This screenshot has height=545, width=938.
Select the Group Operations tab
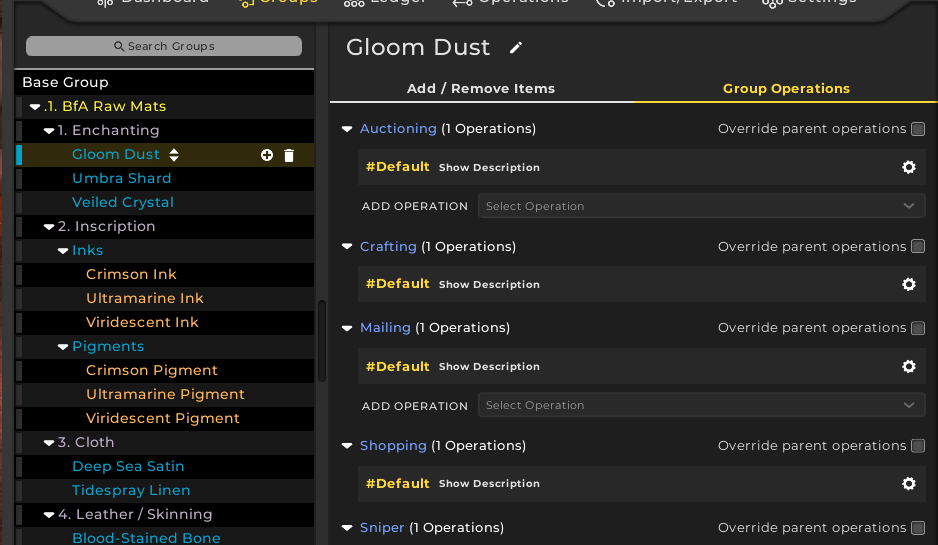(786, 89)
